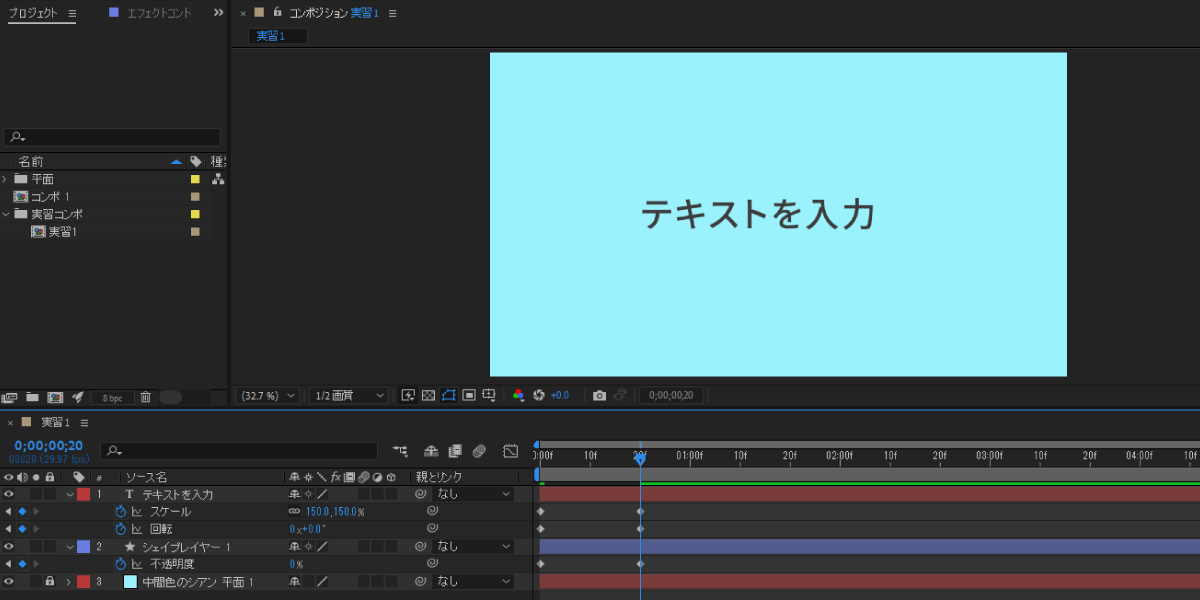
Task: Hide シェイプレイヤー 1 layer with eye
Action: pos(9,546)
